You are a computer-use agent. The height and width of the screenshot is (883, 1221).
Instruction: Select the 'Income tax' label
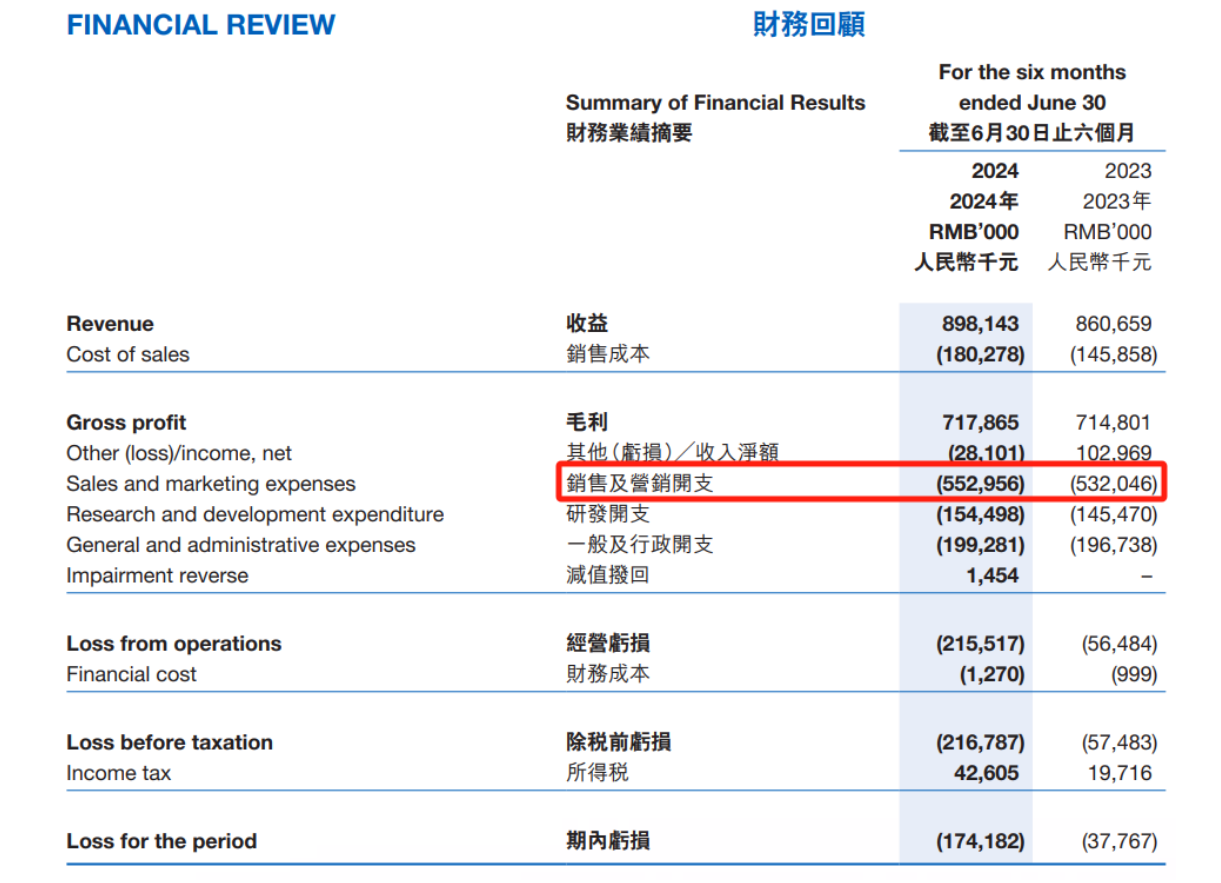click(118, 773)
